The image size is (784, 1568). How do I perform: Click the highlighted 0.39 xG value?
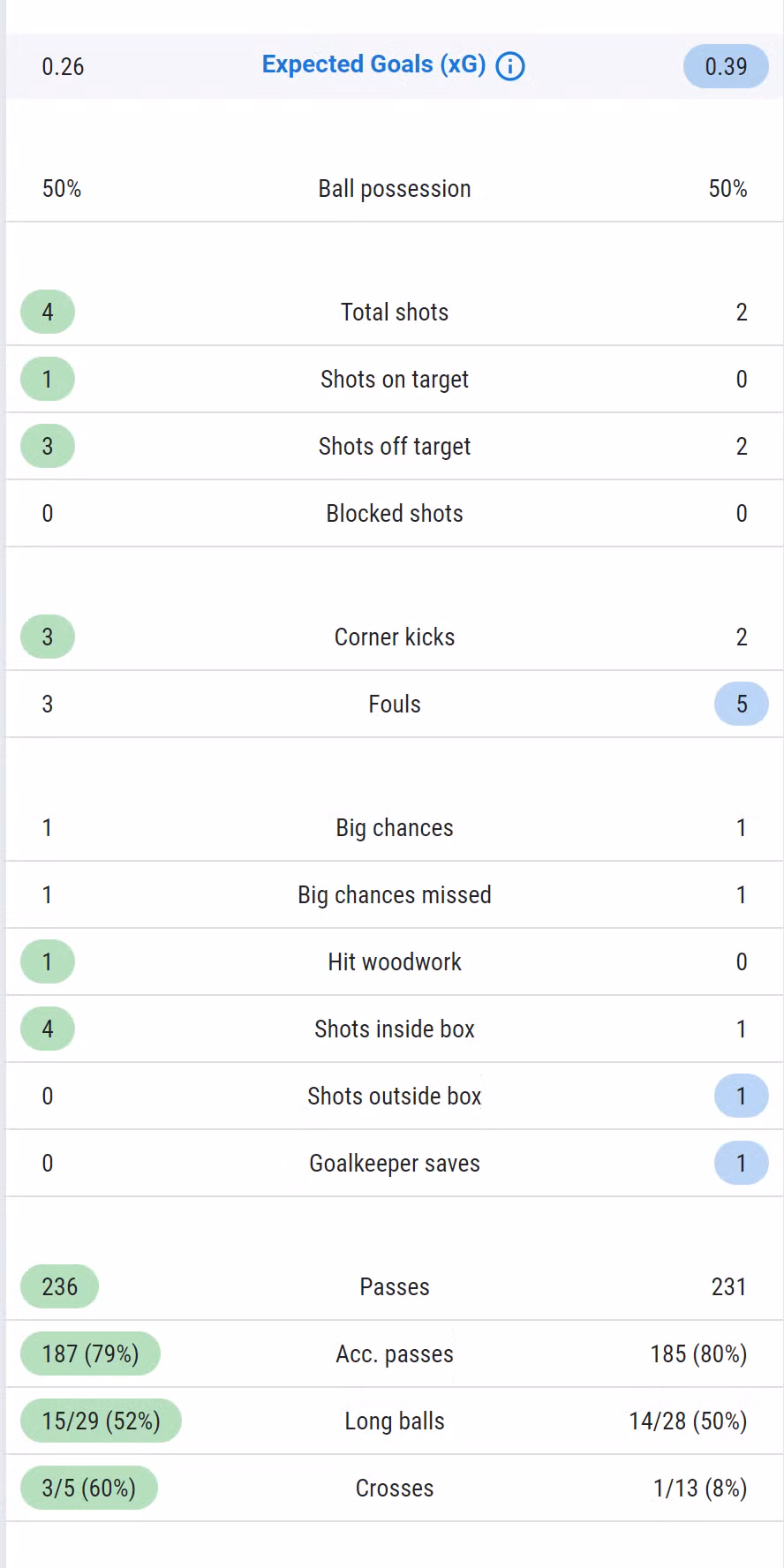pos(726,66)
